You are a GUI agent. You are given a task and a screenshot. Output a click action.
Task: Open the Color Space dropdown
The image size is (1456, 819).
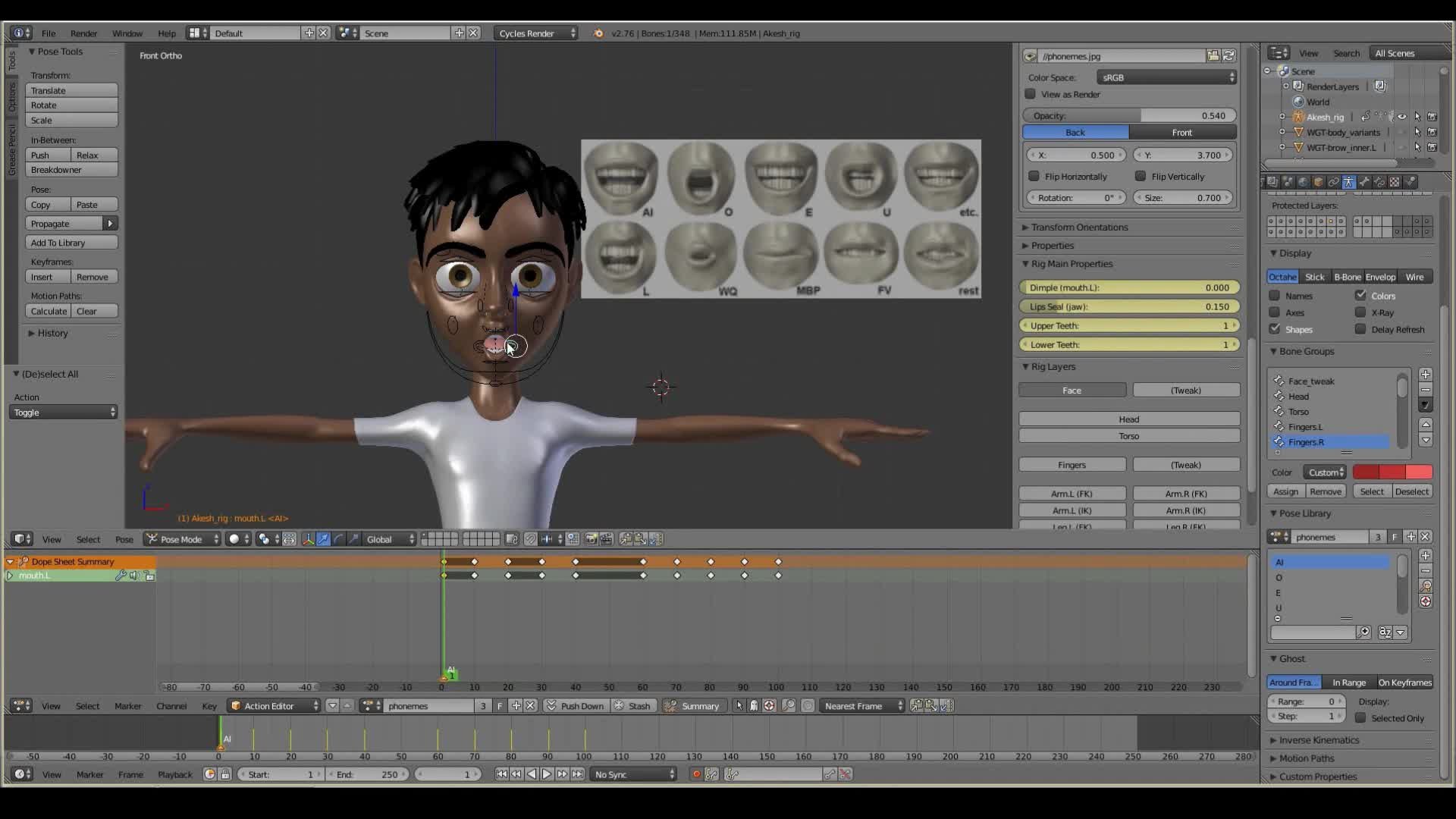[x=1166, y=77]
